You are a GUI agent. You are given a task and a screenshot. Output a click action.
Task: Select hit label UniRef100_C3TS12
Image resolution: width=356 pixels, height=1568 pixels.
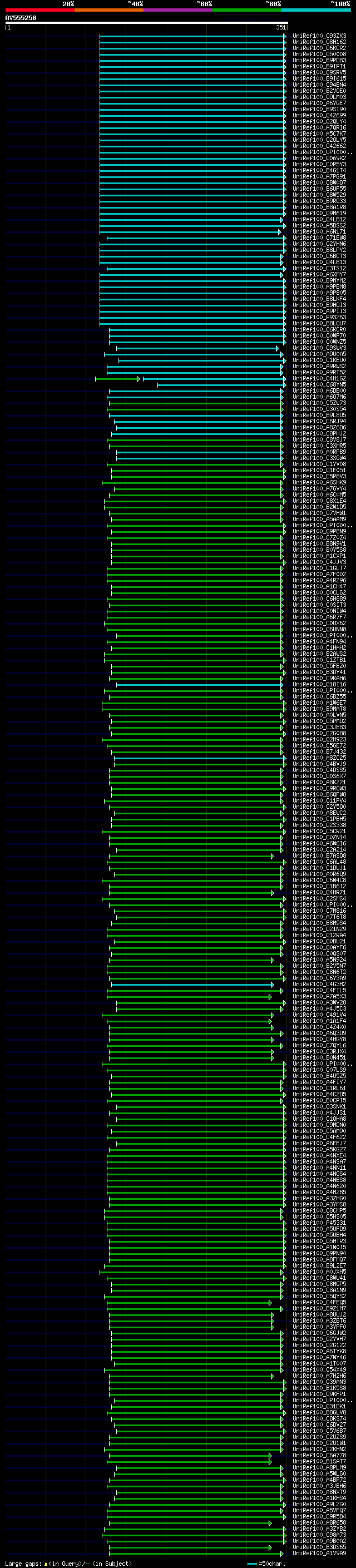pos(319,269)
